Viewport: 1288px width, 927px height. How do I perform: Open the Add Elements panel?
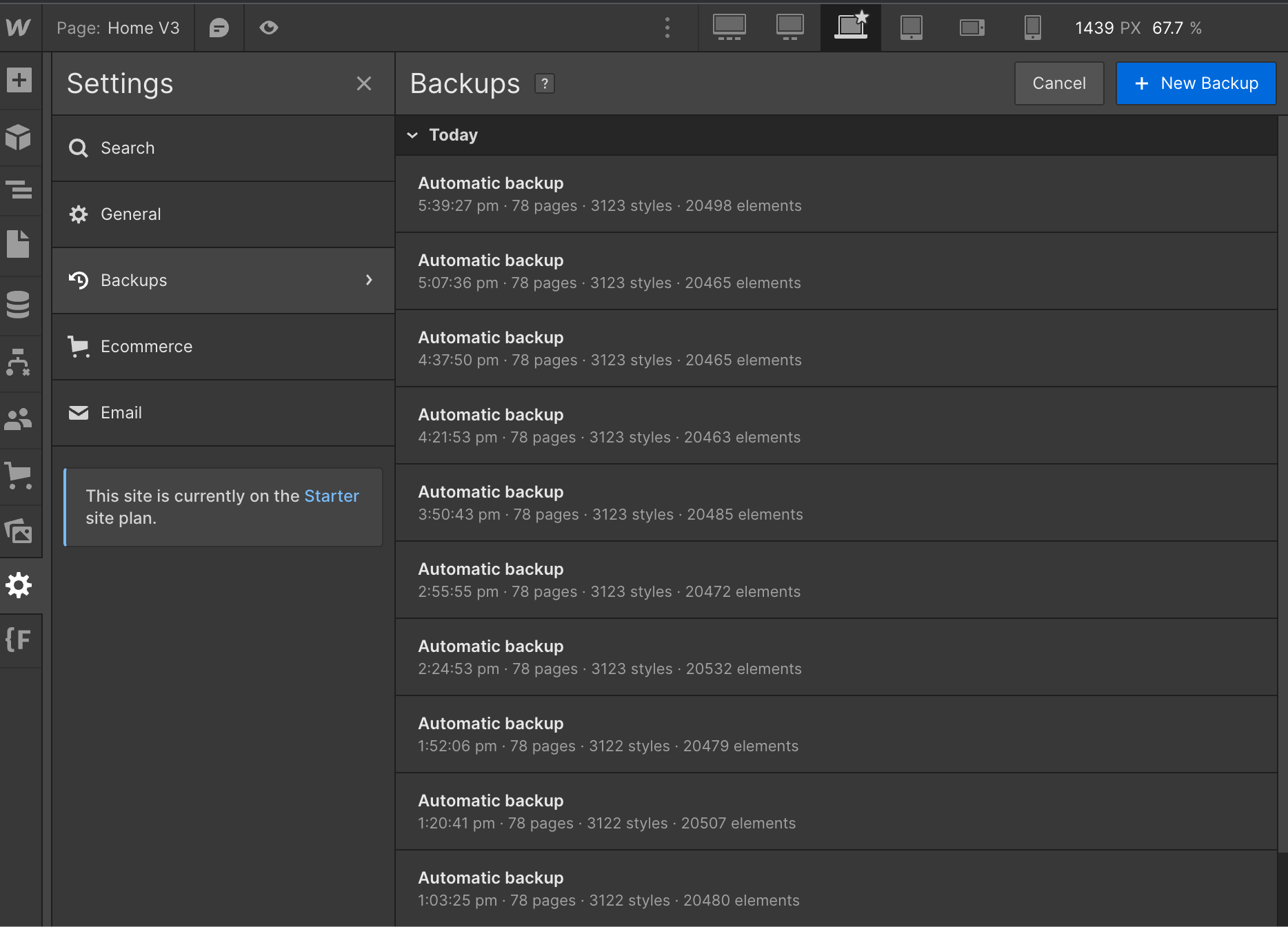point(19,81)
